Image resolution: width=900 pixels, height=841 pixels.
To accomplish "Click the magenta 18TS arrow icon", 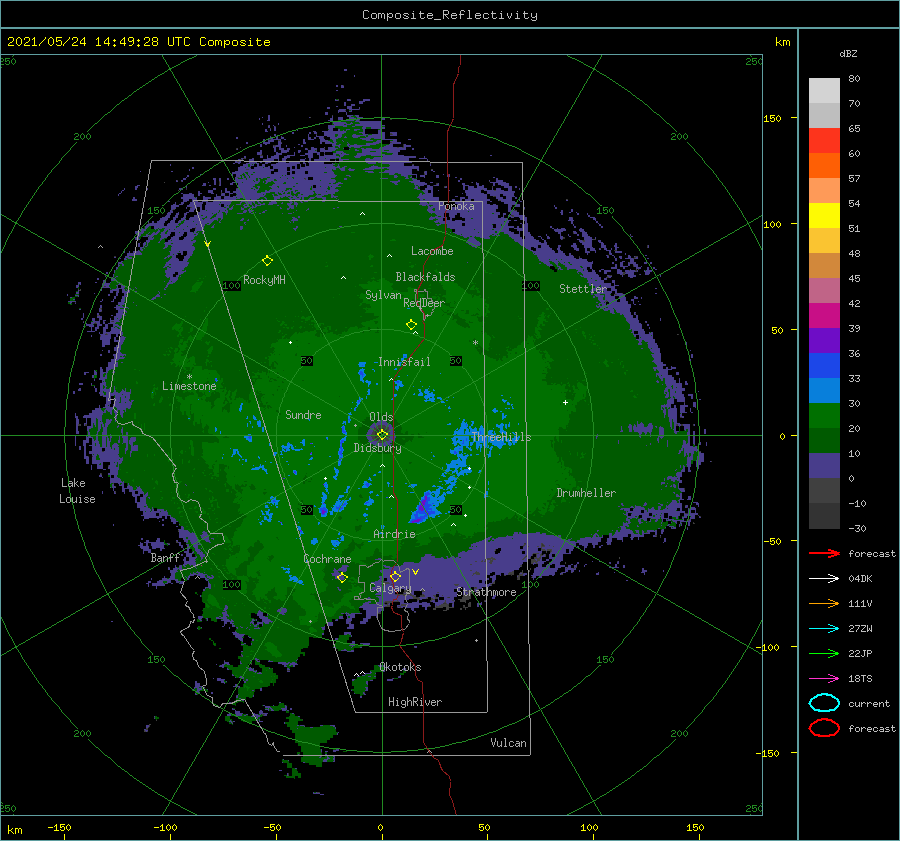I will coord(824,679).
